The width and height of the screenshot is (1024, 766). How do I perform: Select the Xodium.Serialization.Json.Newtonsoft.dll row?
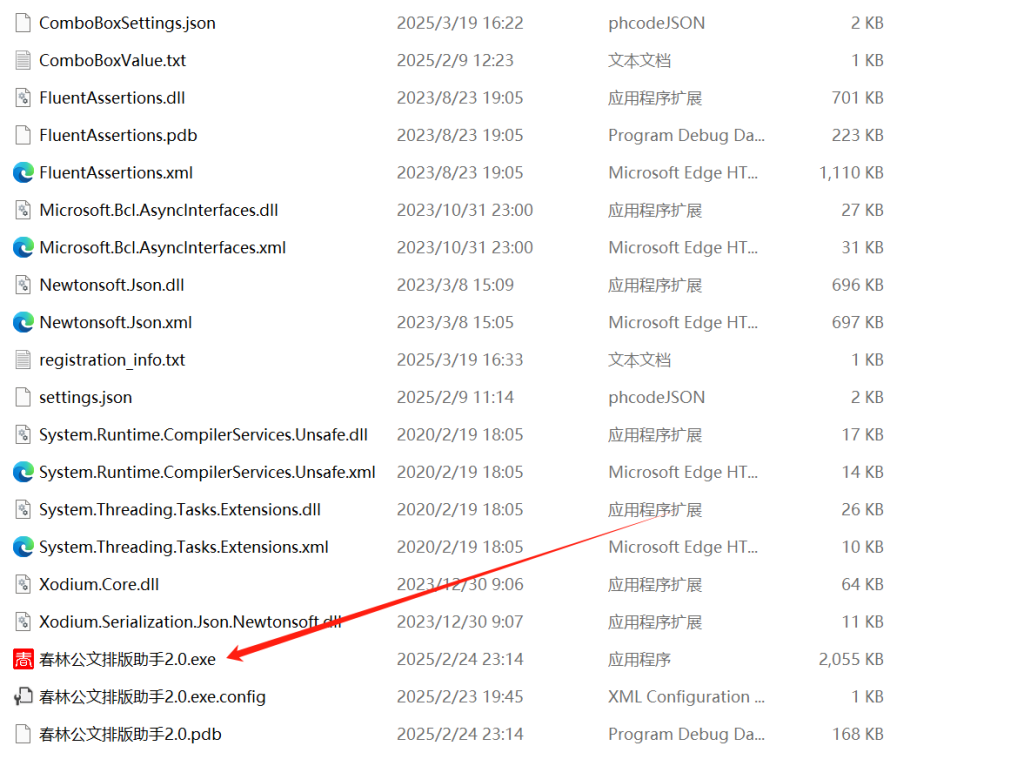coord(448,622)
